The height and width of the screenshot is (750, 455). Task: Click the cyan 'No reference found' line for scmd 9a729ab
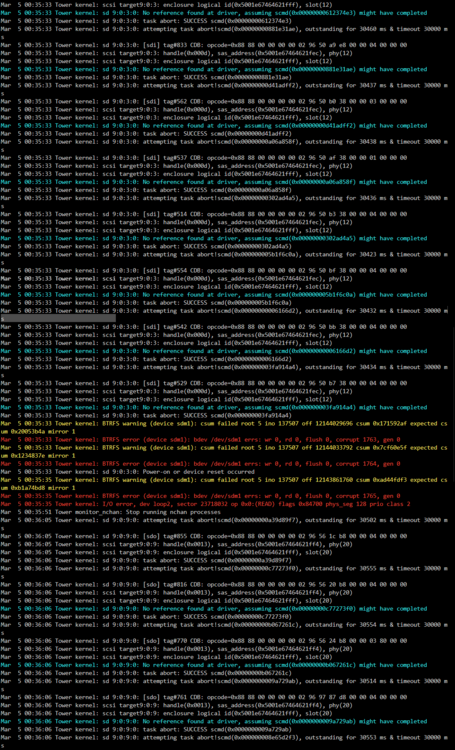click(214, 721)
